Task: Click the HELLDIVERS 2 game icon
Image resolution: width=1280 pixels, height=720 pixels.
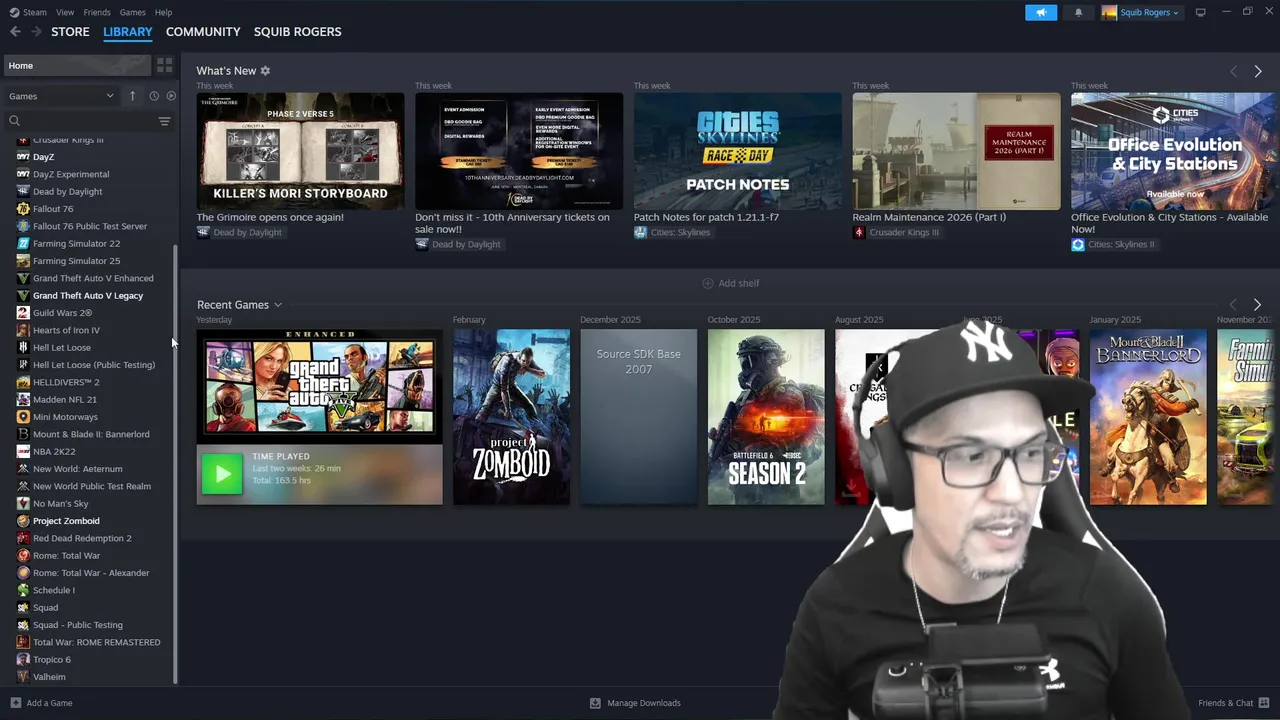Action: point(23,382)
